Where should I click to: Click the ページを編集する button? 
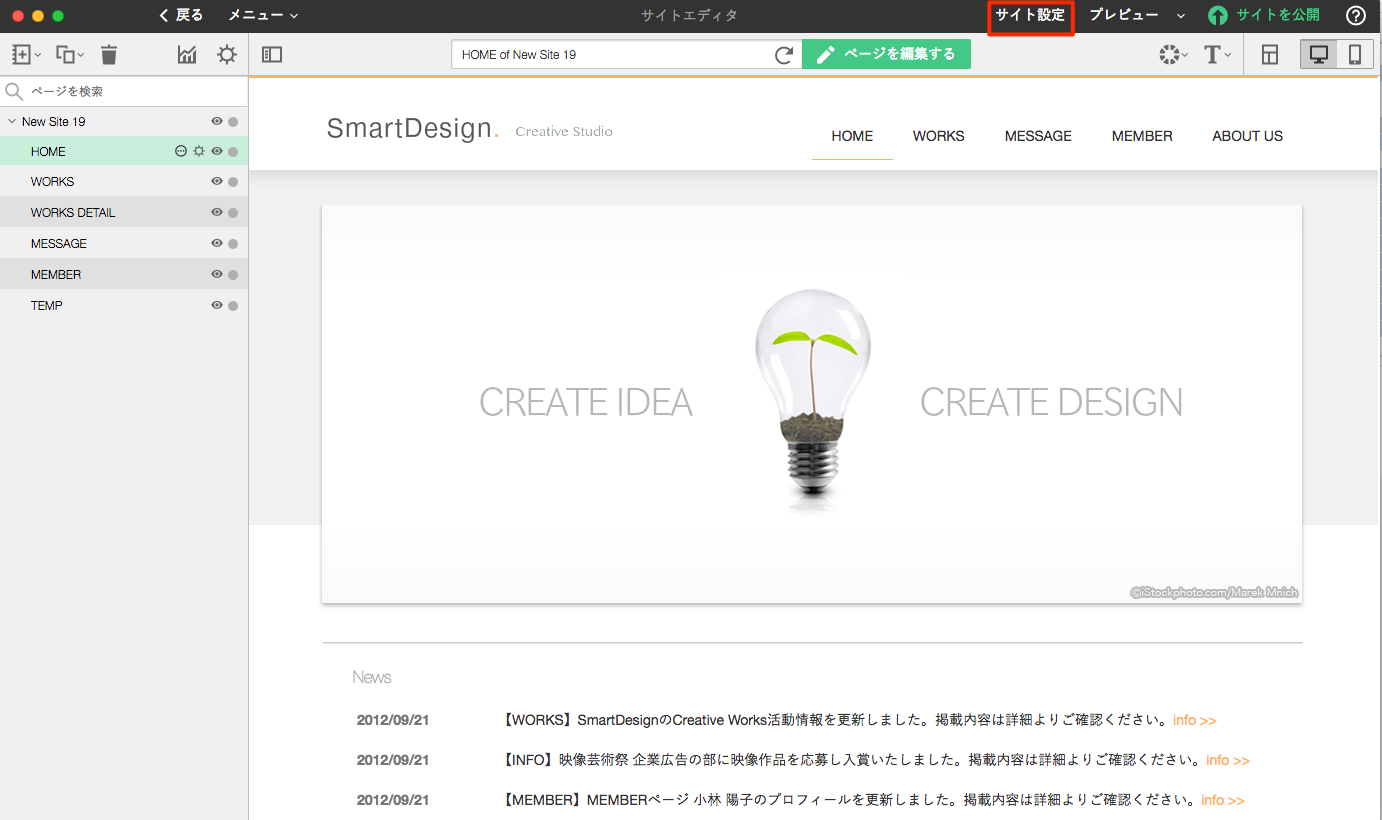(x=886, y=55)
